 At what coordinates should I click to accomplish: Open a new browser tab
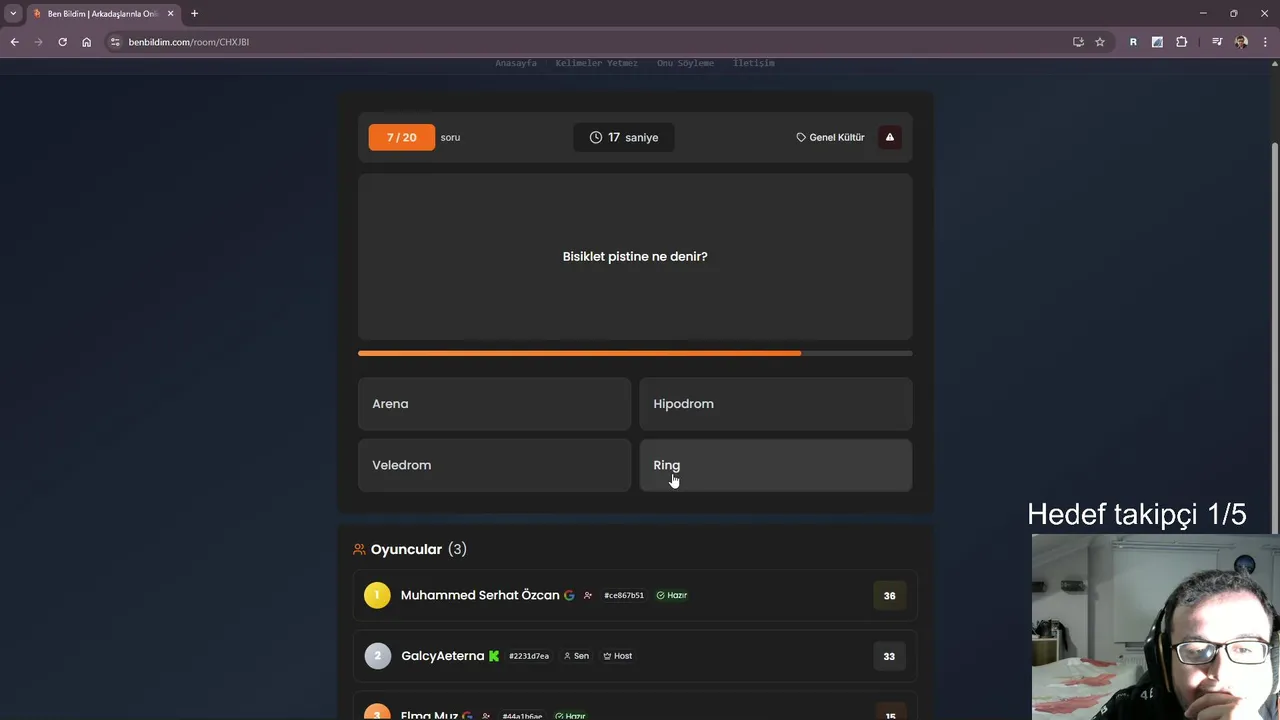point(194,14)
